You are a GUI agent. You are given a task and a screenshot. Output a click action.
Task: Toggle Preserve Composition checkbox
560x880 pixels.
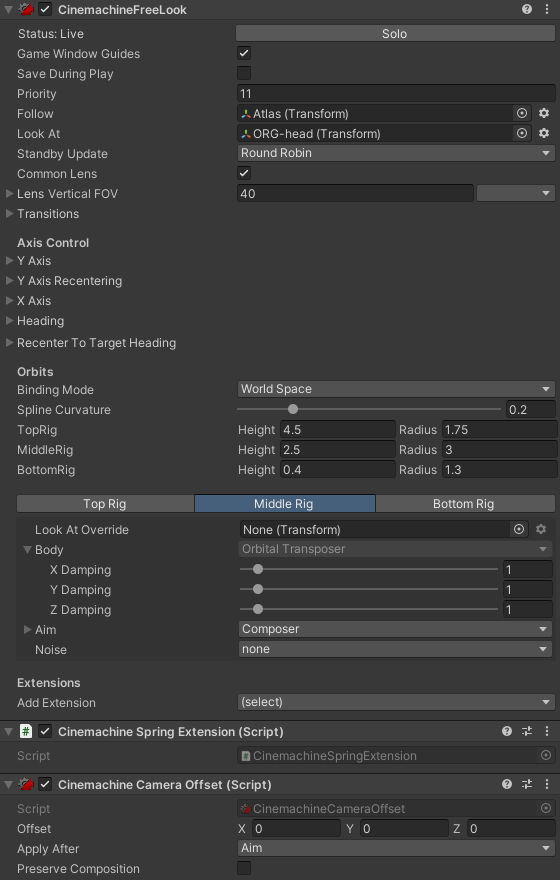pos(244,868)
